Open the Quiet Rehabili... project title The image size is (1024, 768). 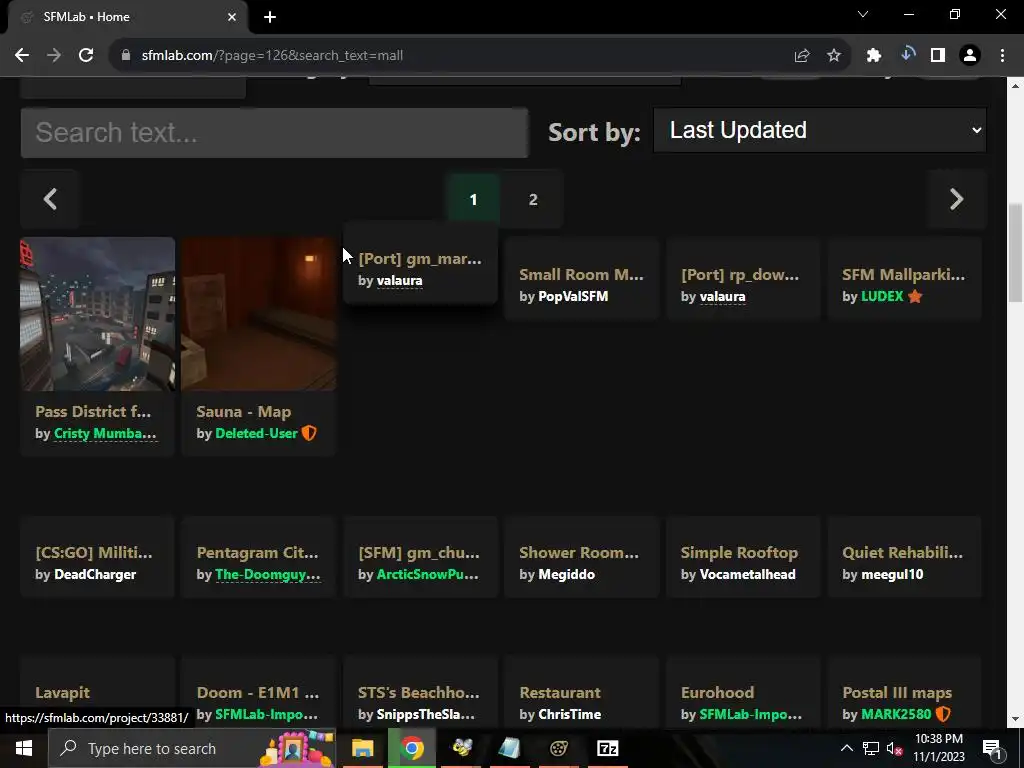pos(903,552)
